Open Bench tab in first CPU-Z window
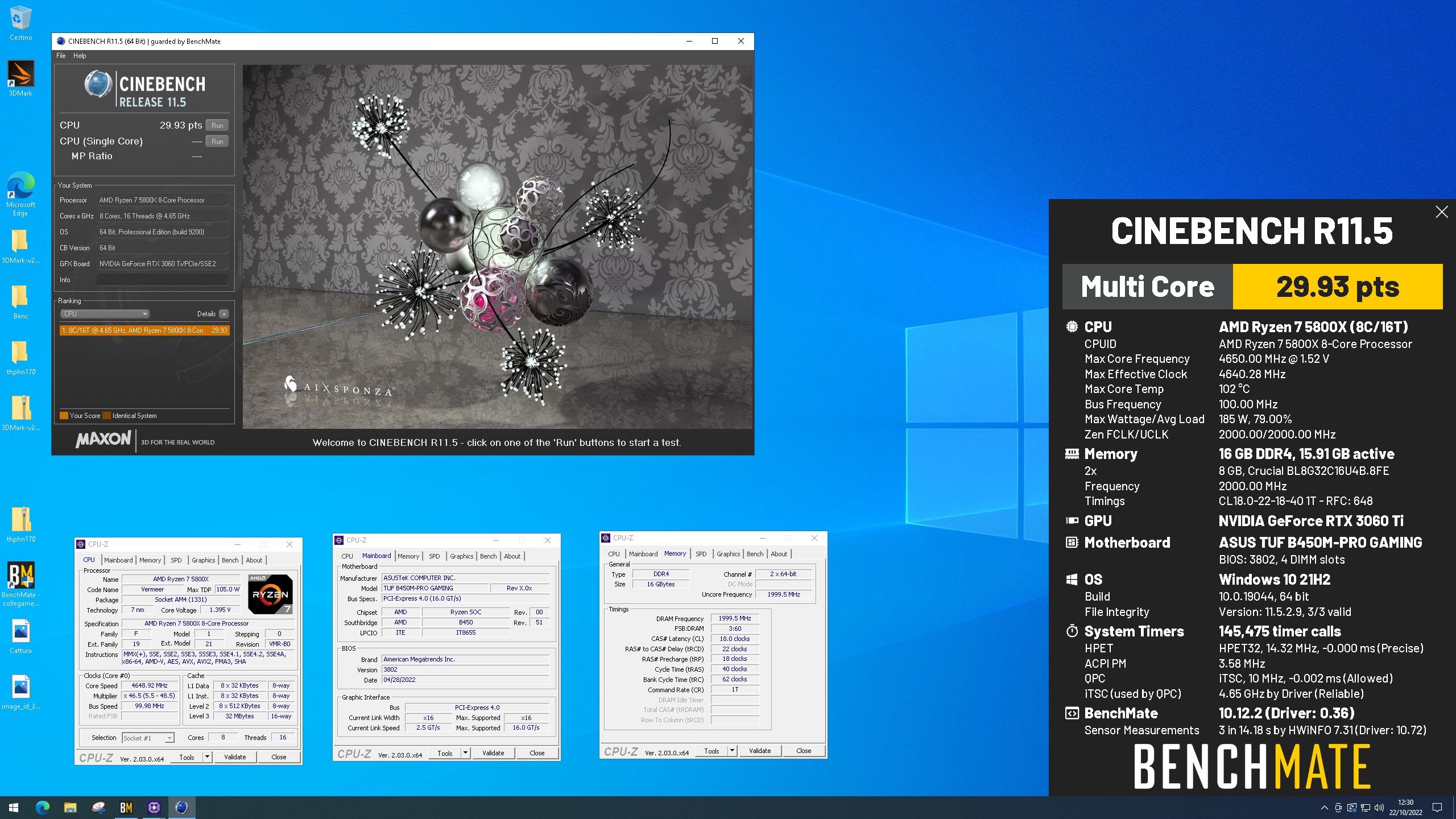The width and height of the screenshot is (1456, 819). point(230,560)
